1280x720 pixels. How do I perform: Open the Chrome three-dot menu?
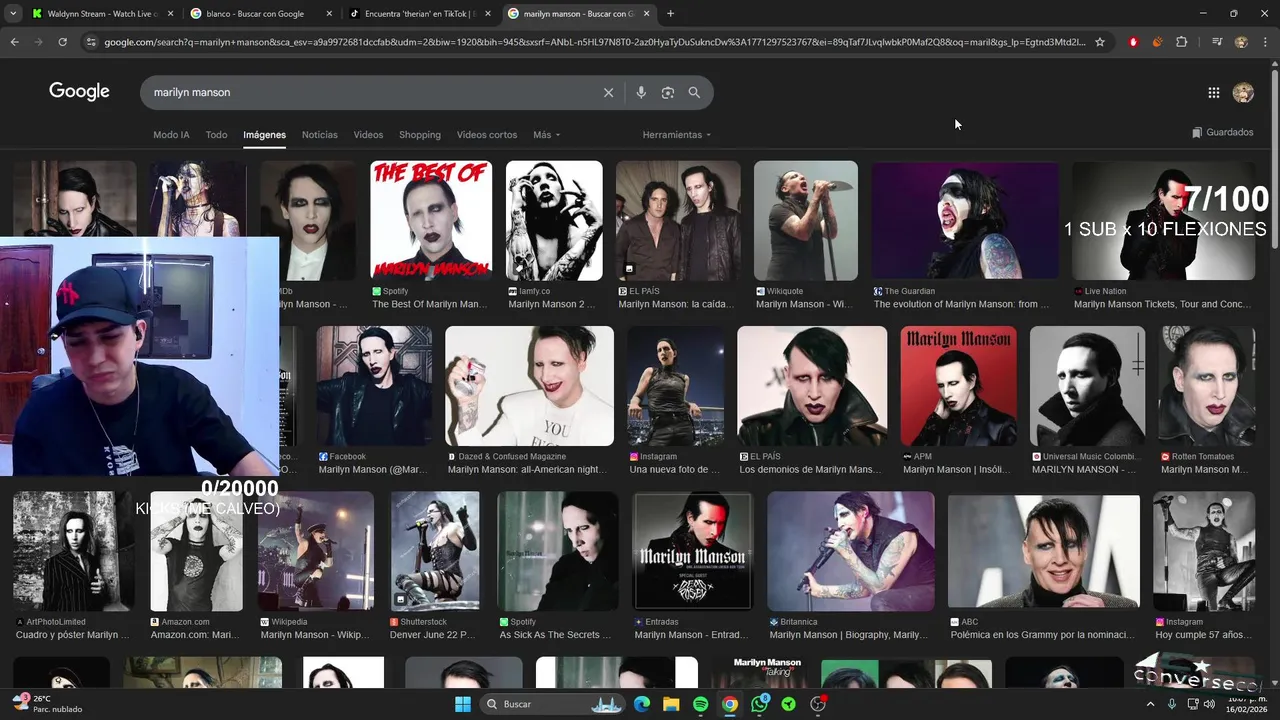pyautogui.click(x=1265, y=42)
